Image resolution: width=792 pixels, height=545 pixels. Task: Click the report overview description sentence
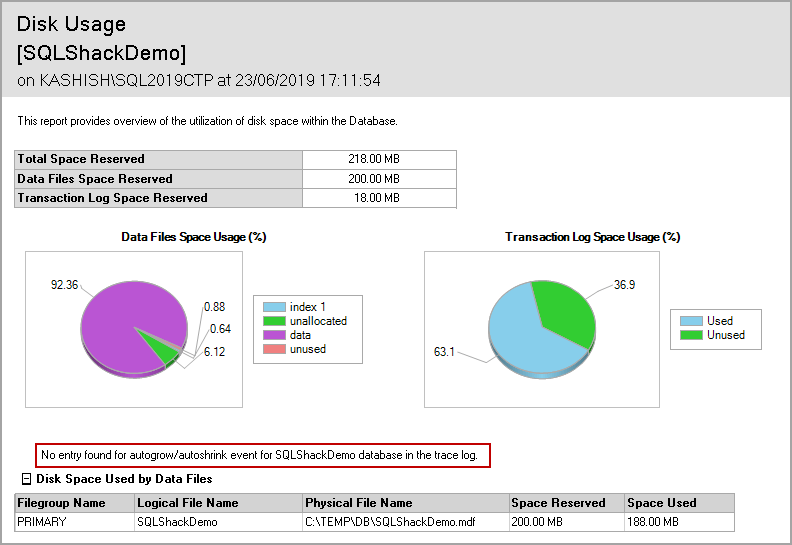208,121
